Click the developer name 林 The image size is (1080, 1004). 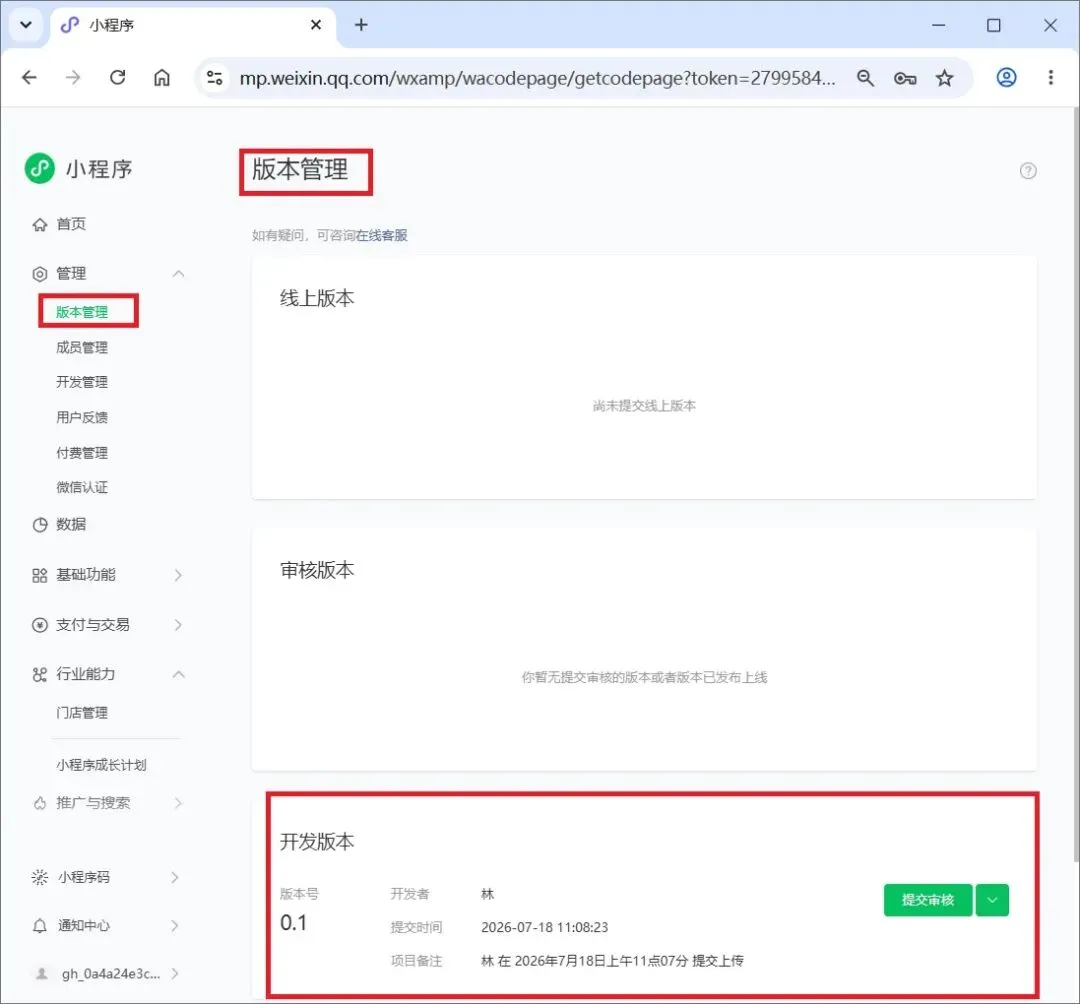(x=487, y=895)
